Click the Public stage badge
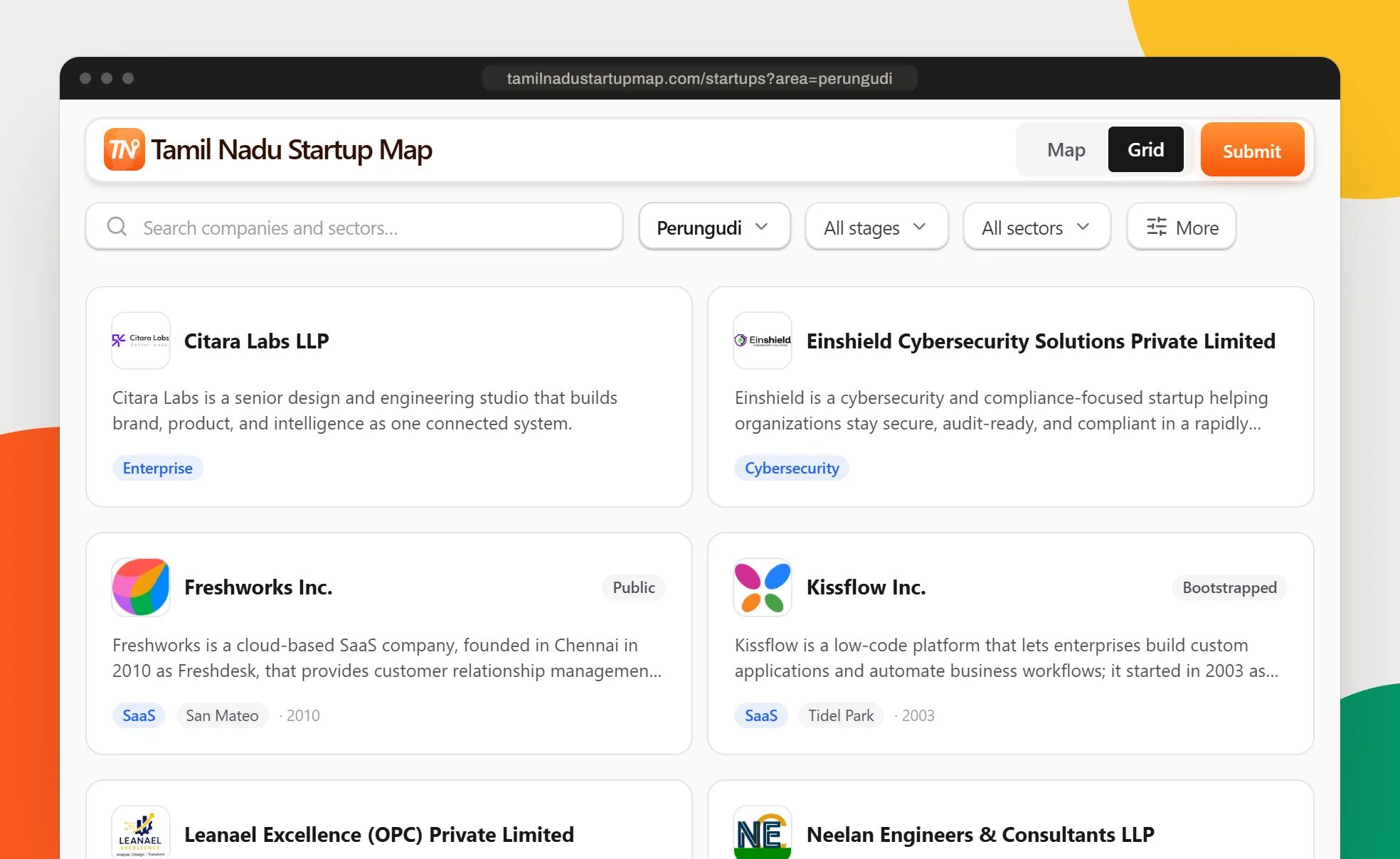Image resolution: width=1400 pixels, height=859 pixels. (x=634, y=587)
